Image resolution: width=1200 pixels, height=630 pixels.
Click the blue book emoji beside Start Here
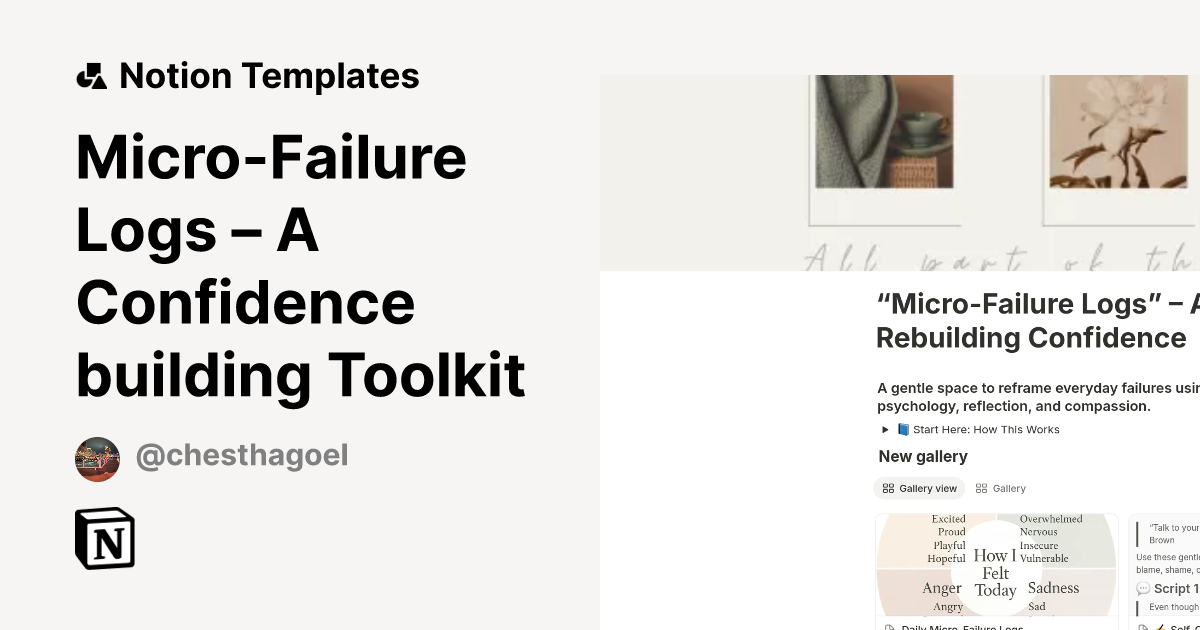(x=901, y=429)
